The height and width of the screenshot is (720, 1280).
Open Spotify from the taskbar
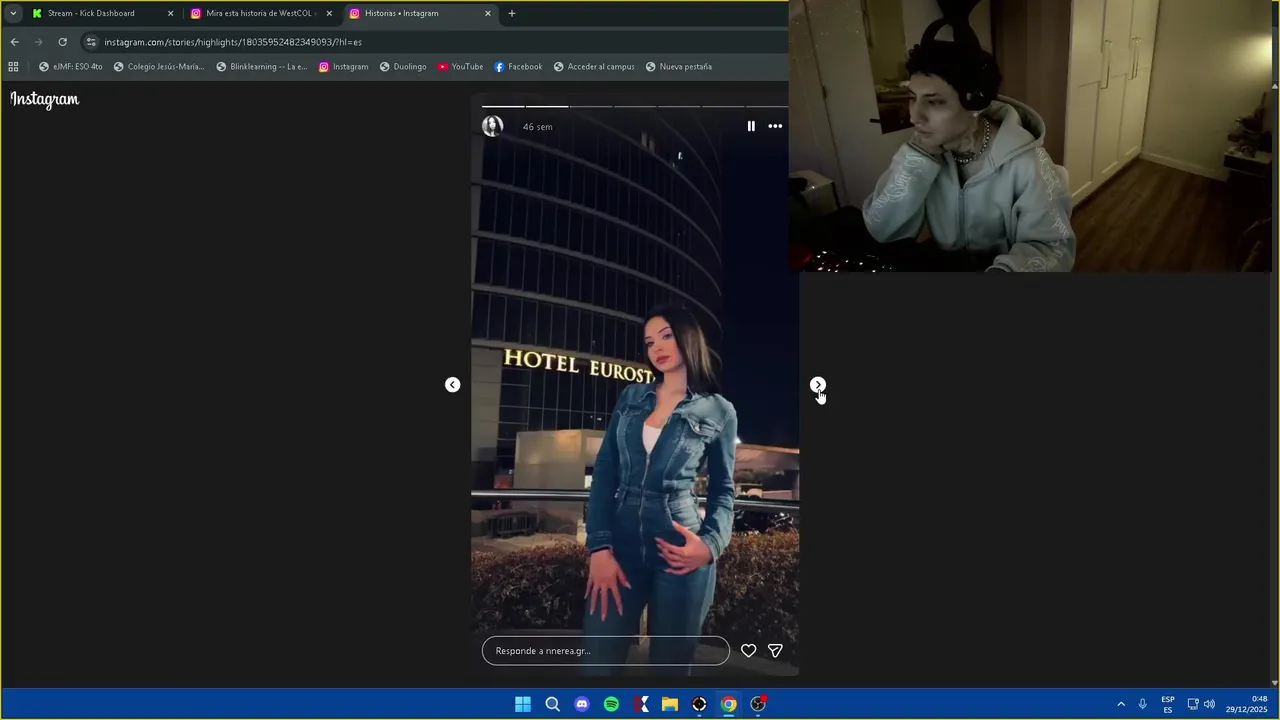pos(611,704)
